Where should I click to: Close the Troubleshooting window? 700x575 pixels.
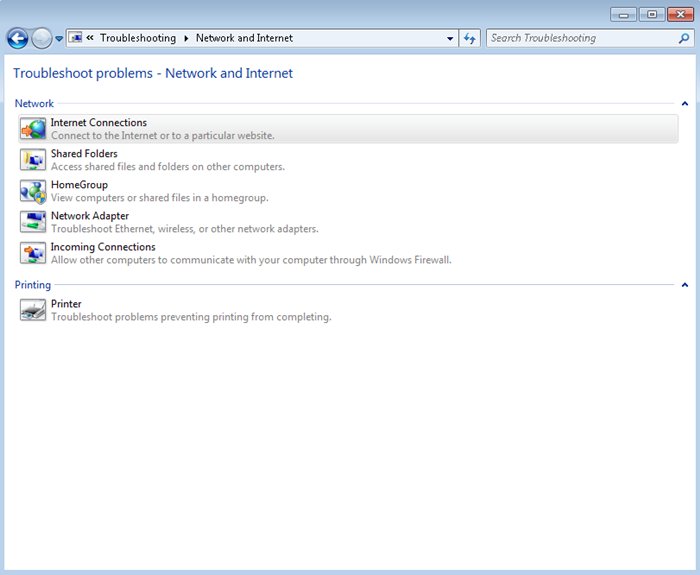tap(680, 15)
